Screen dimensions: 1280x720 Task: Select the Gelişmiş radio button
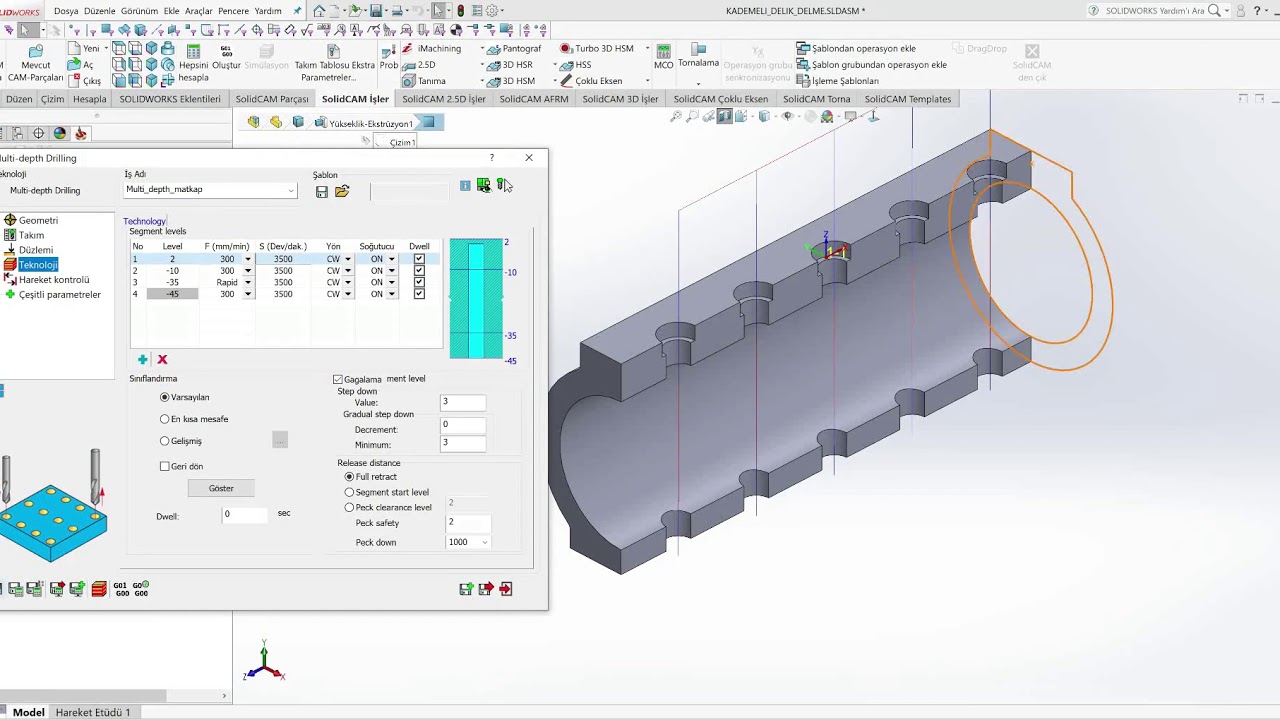tap(165, 441)
